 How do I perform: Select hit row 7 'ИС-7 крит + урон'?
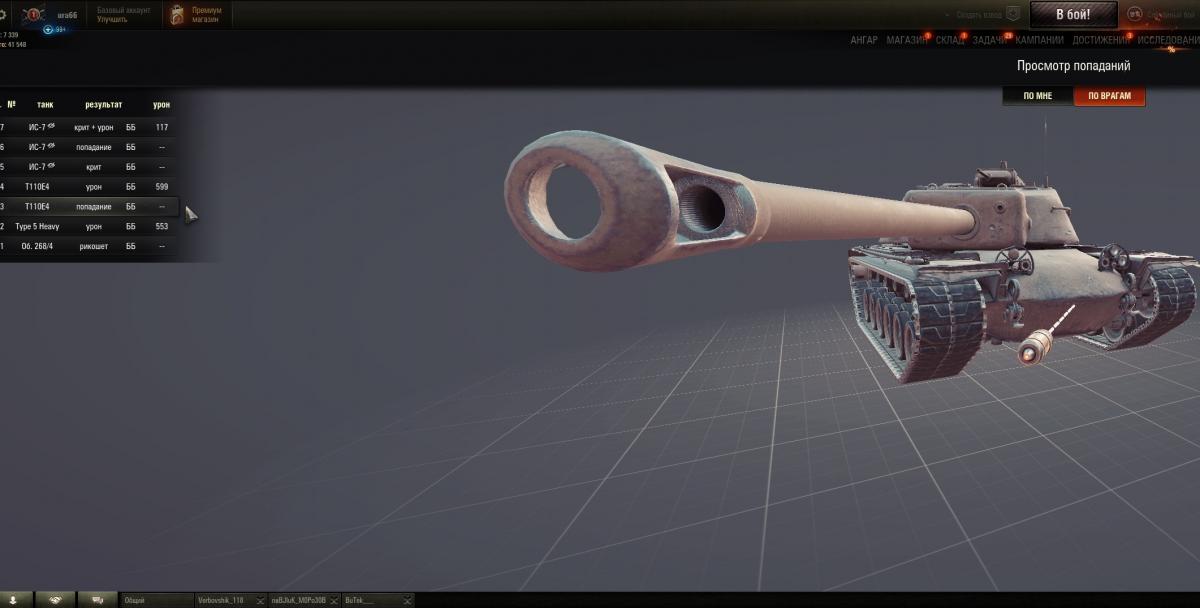click(89, 127)
